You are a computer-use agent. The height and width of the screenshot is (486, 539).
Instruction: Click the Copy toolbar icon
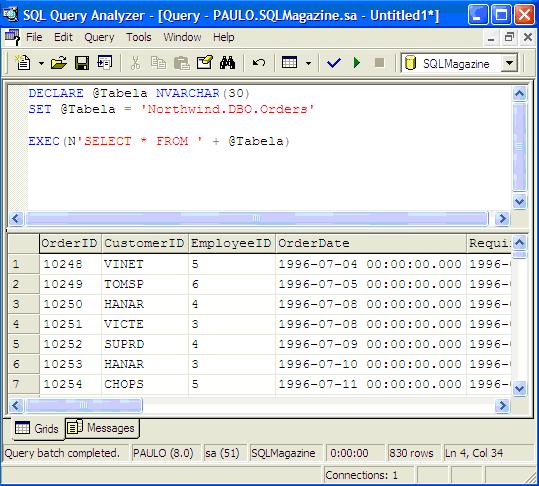[158, 63]
